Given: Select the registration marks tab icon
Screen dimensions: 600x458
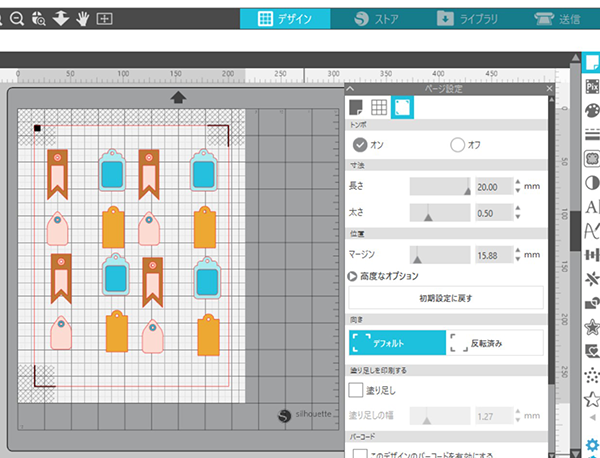Looking at the screenshot, I should pyautogui.click(x=402, y=107).
